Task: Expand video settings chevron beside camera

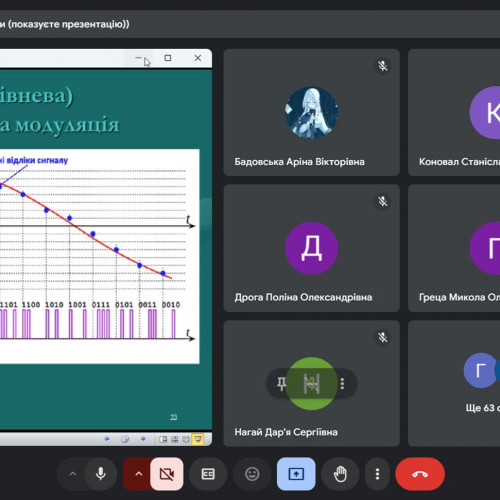Action: (138, 474)
